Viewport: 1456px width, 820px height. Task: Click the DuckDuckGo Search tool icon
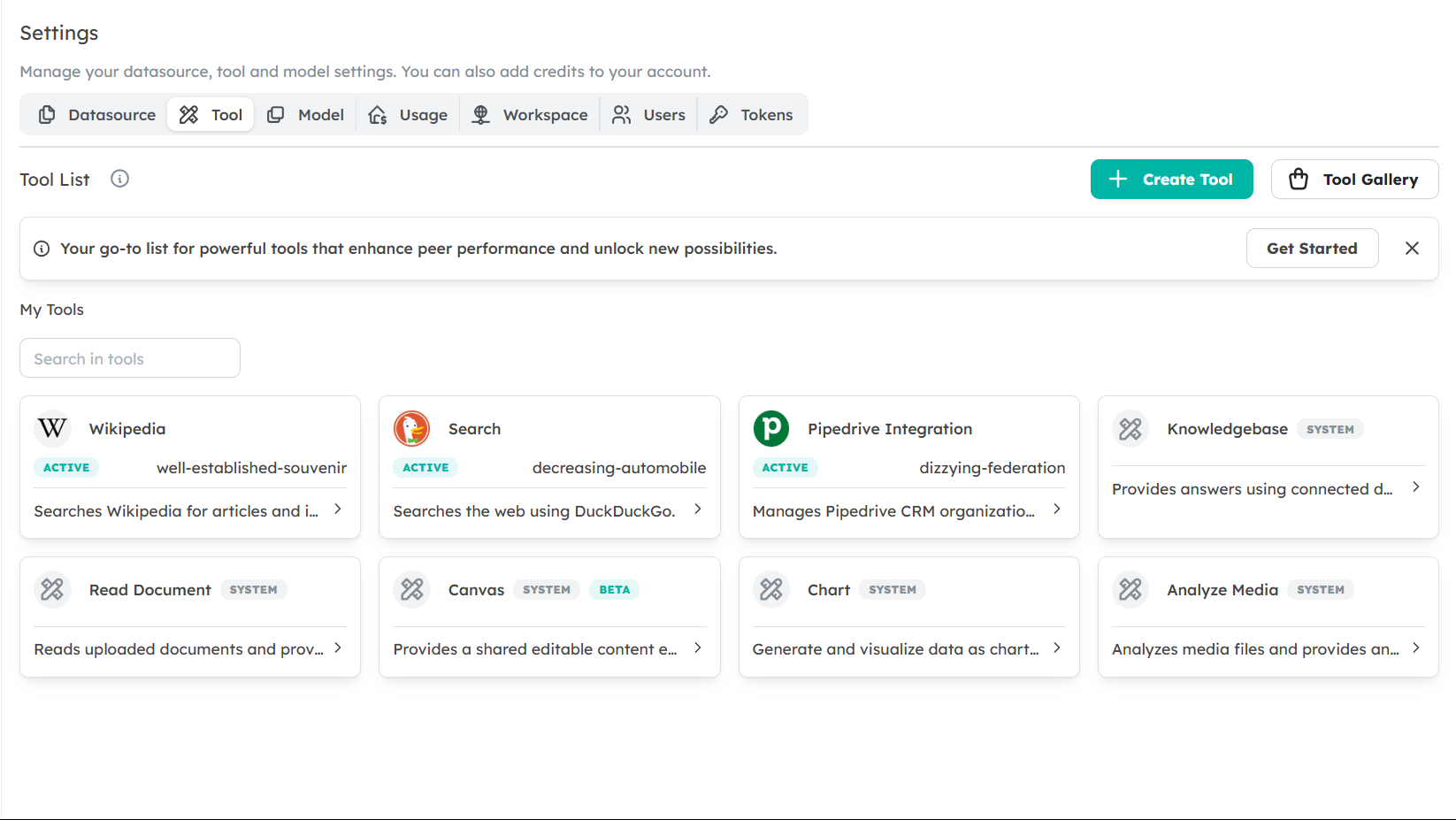point(411,429)
